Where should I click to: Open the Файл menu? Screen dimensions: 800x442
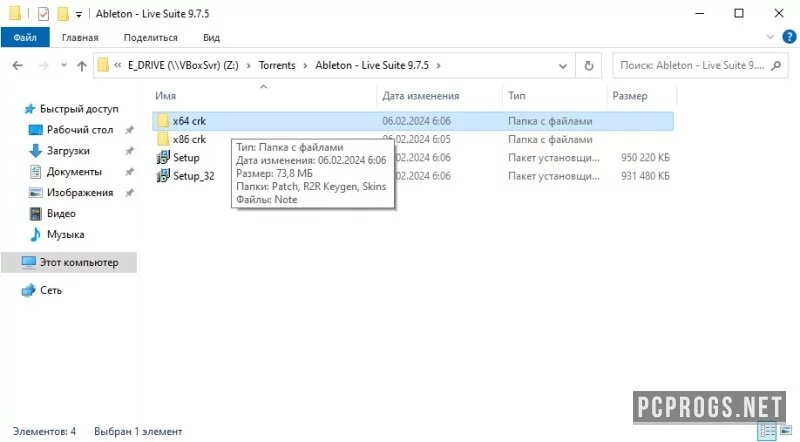pos(25,37)
